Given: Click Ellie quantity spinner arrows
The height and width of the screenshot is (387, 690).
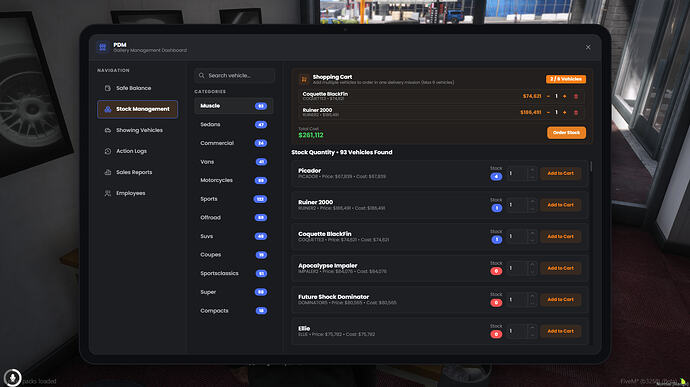Looking at the screenshot, I should (x=532, y=331).
